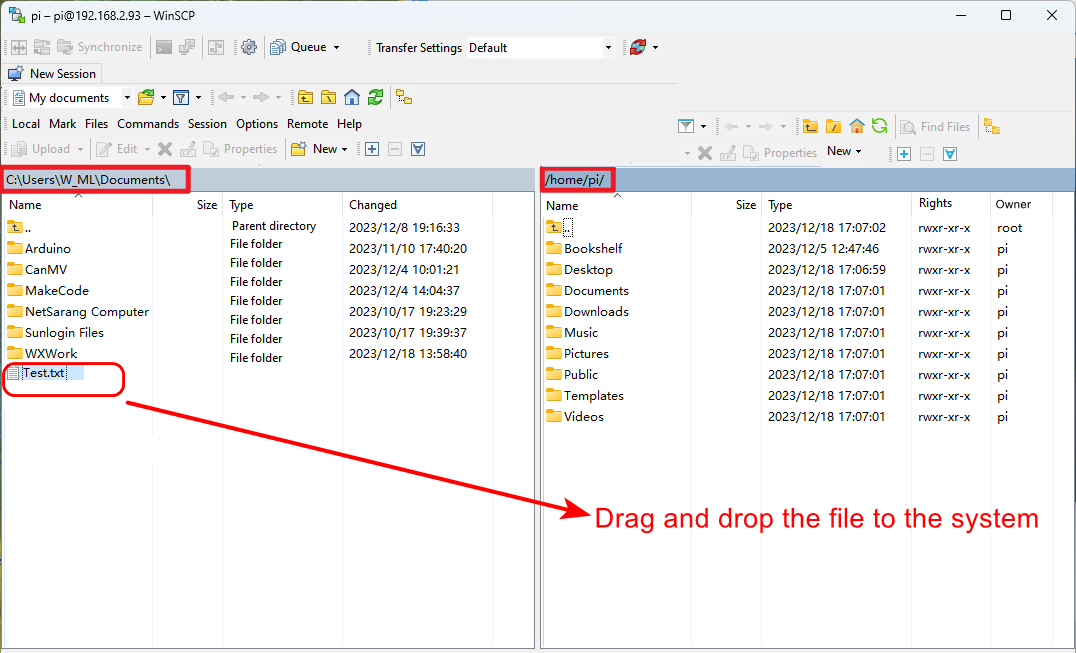Open the Help menu
Image resolution: width=1076 pixels, height=653 pixels.
coord(349,123)
